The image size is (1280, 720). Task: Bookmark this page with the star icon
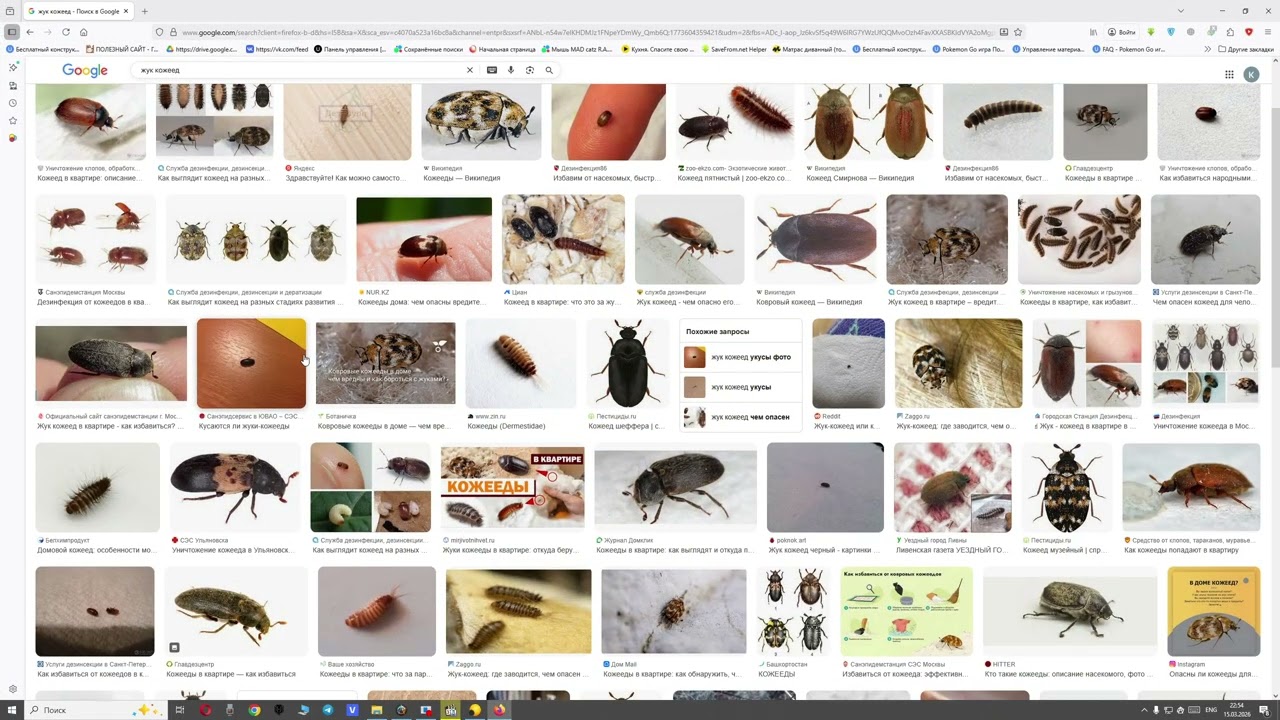coord(1018,32)
